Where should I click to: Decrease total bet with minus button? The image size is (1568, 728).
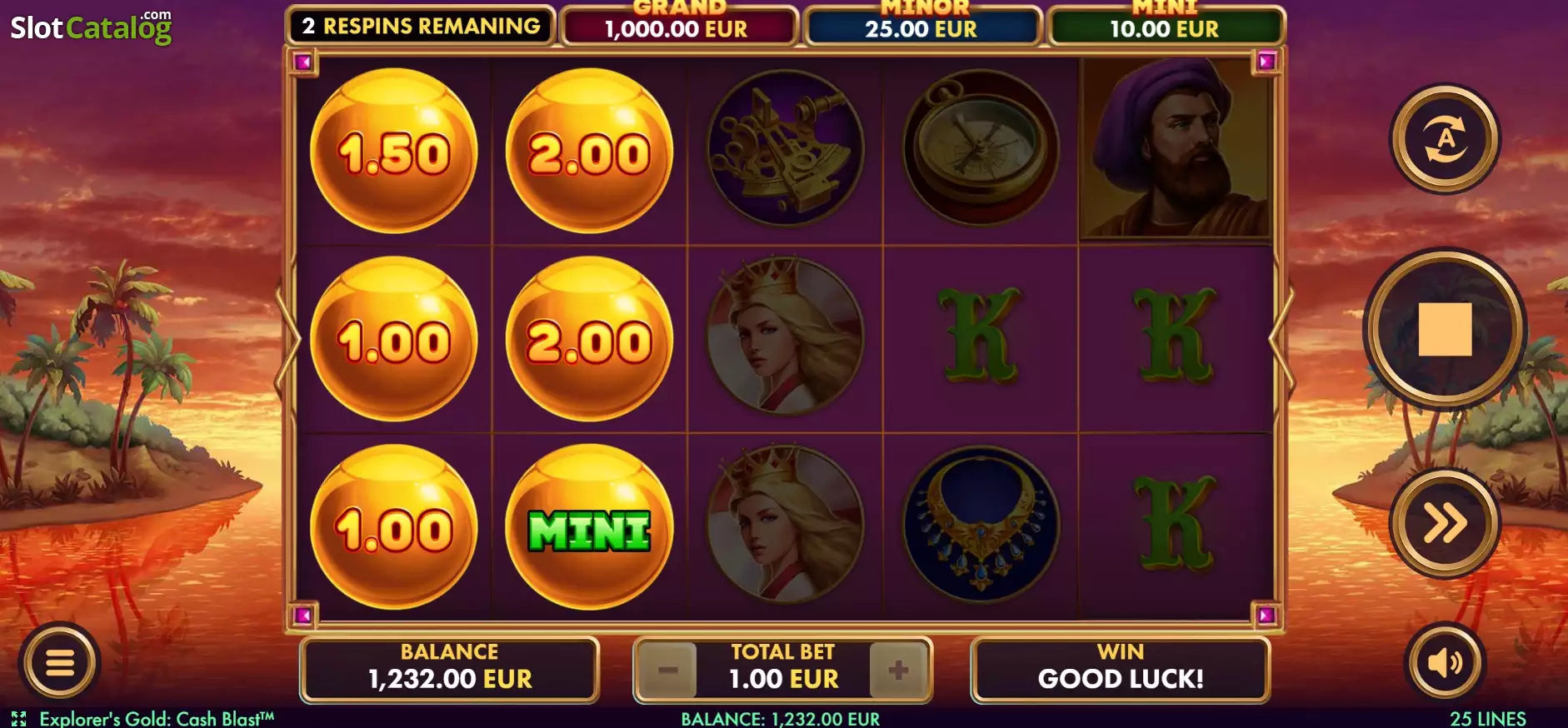(x=667, y=670)
